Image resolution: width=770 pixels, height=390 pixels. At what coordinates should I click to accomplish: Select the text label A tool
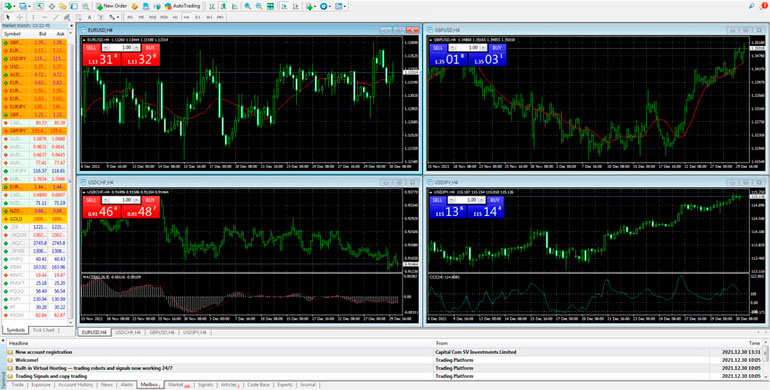[x=89, y=17]
